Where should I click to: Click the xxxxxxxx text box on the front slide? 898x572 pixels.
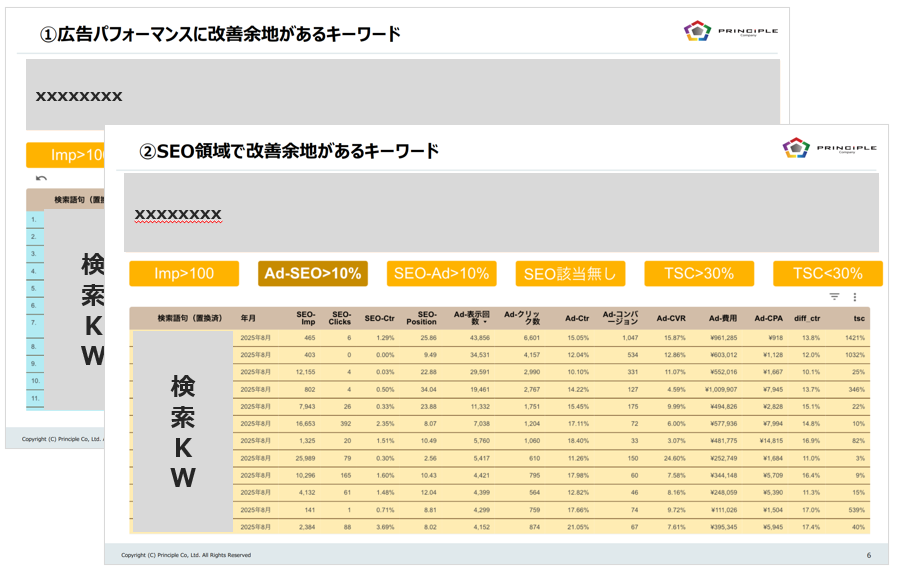(x=178, y=215)
